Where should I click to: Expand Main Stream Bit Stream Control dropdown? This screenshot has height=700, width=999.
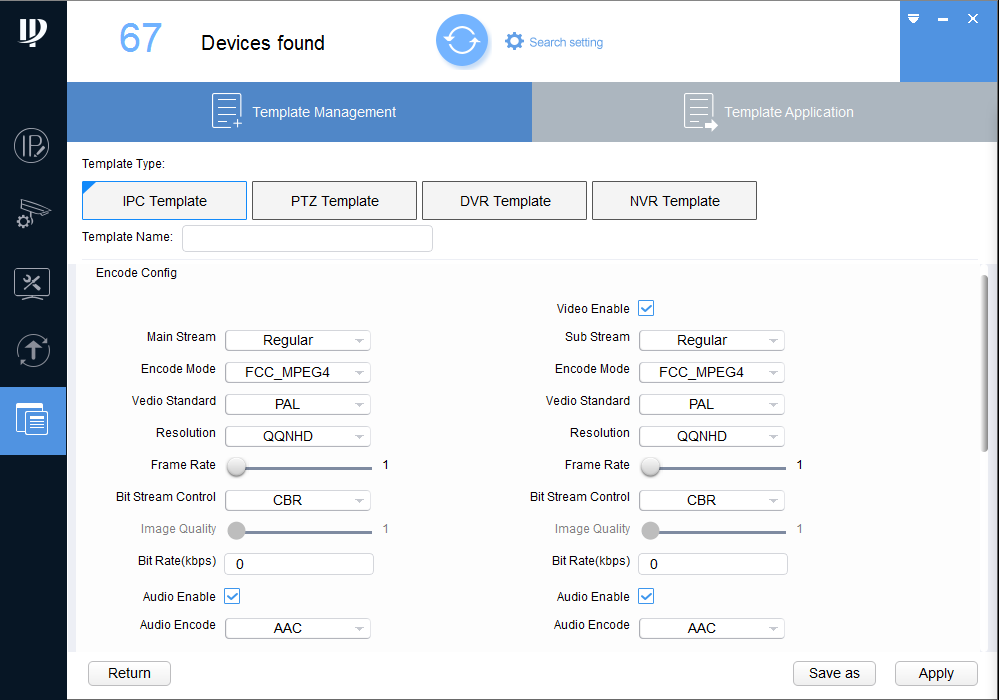(298, 501)
